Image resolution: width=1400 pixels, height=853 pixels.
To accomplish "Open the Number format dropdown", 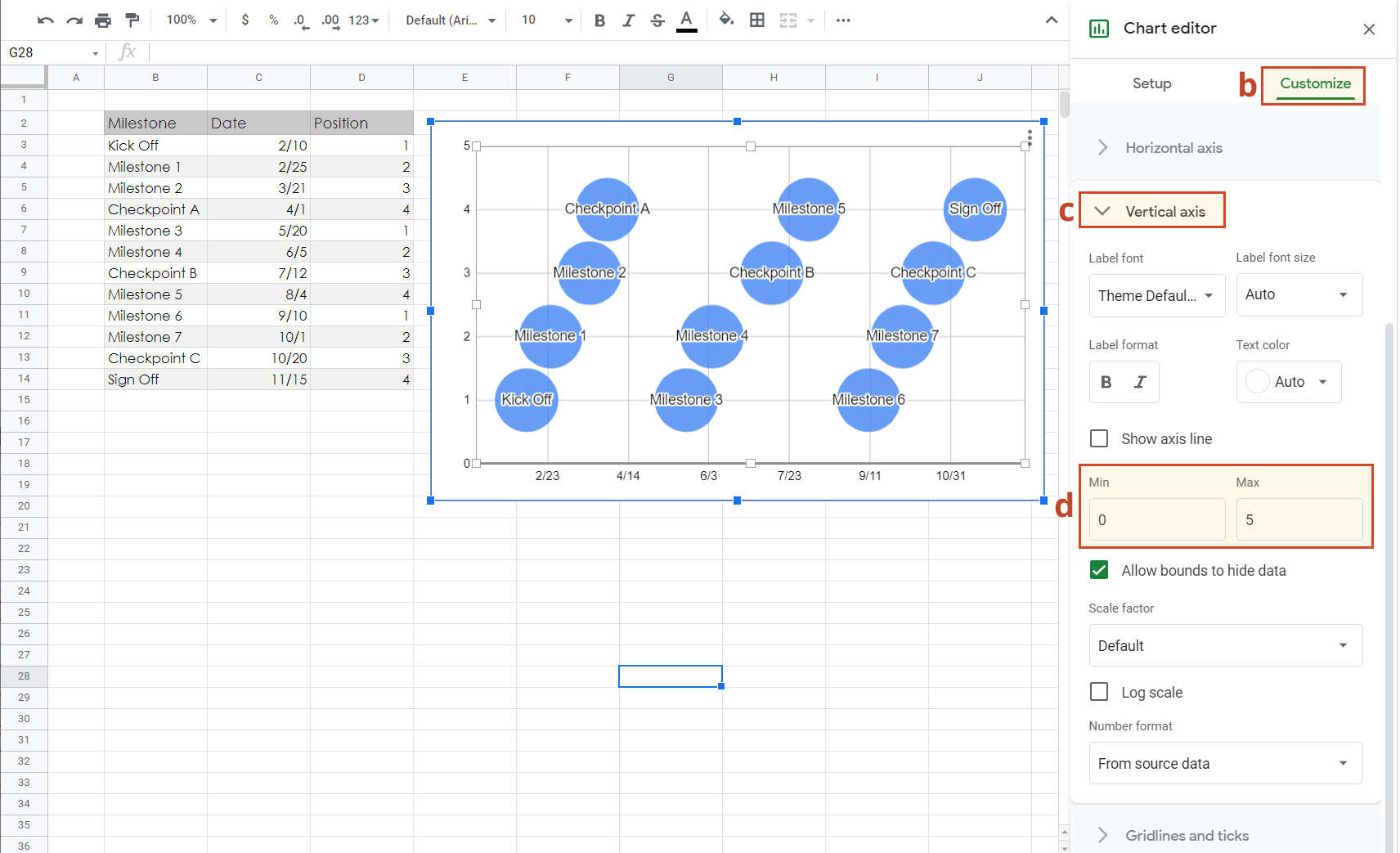I will [1224, 763].
